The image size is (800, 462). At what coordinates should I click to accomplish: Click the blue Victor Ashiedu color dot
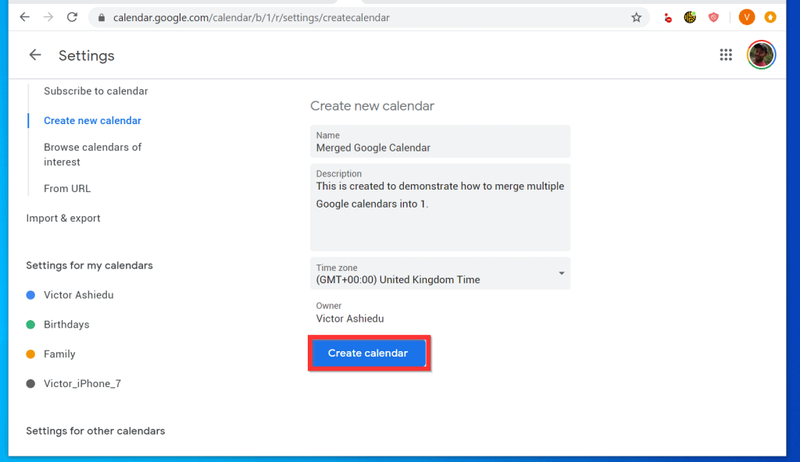point(31,295)
